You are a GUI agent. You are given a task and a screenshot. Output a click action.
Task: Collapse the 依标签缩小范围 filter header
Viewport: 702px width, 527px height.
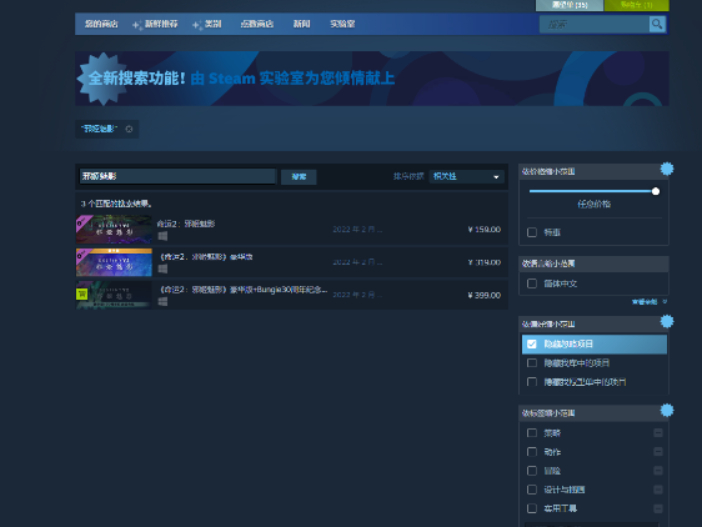593,413
